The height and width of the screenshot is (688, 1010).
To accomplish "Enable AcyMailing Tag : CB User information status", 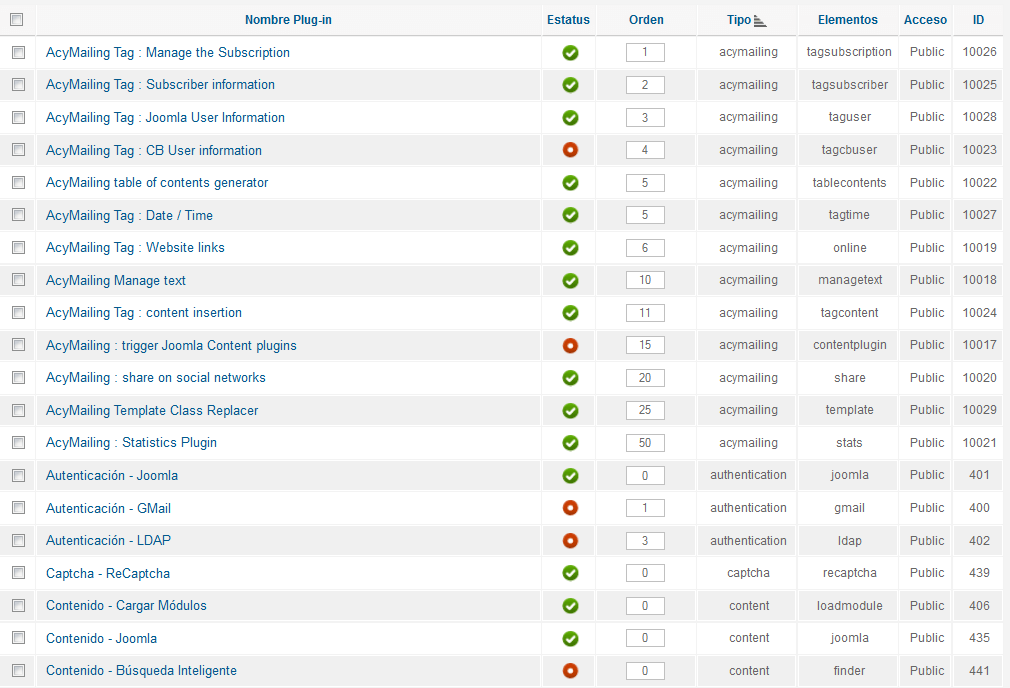I will (570, 150).
